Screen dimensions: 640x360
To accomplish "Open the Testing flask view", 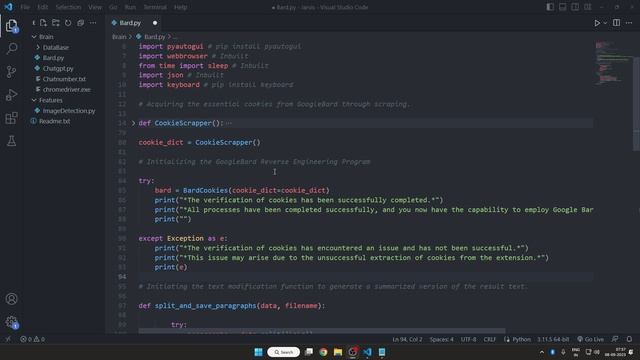I will point(11,141).
